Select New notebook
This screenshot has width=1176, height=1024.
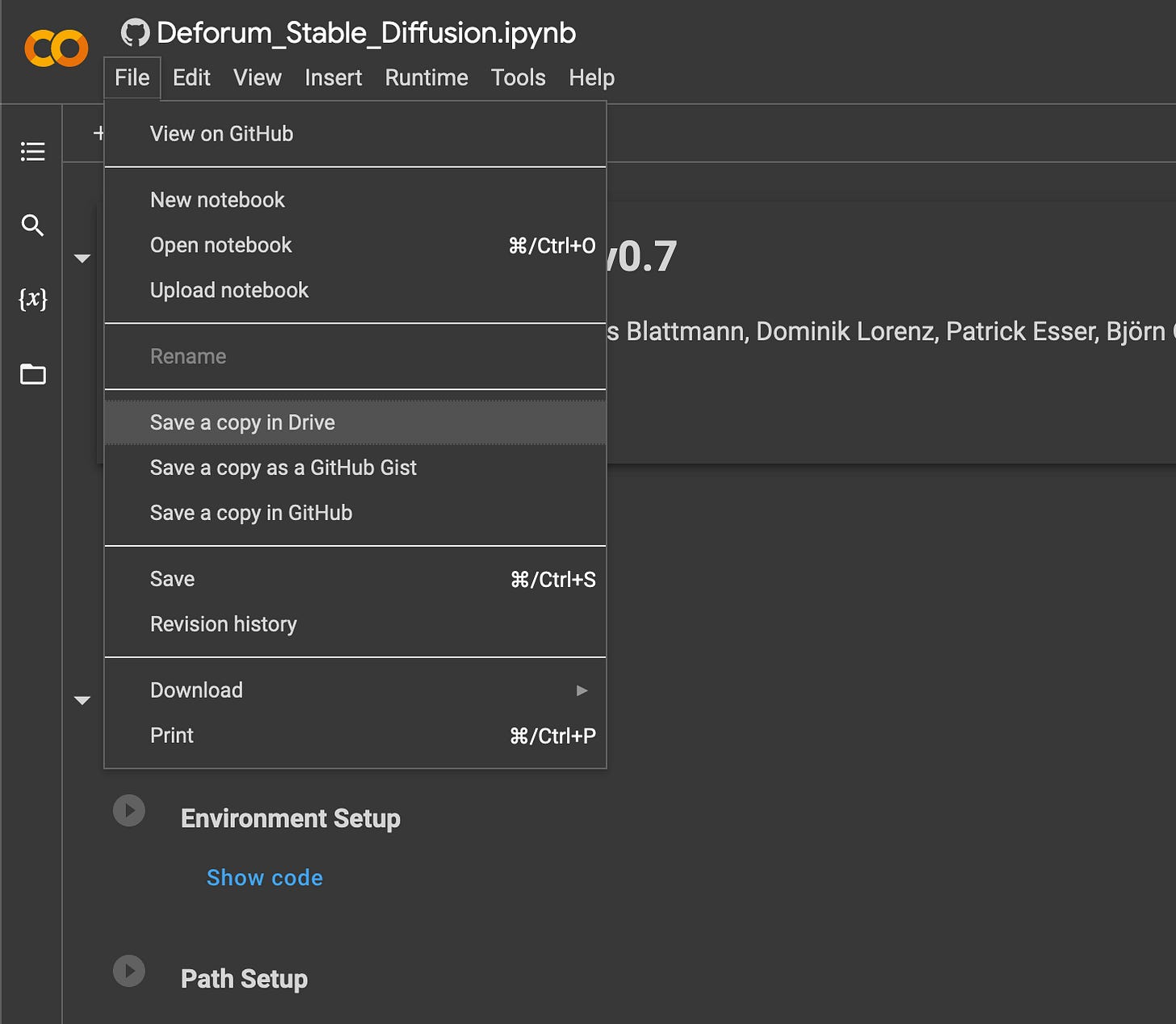355,200
